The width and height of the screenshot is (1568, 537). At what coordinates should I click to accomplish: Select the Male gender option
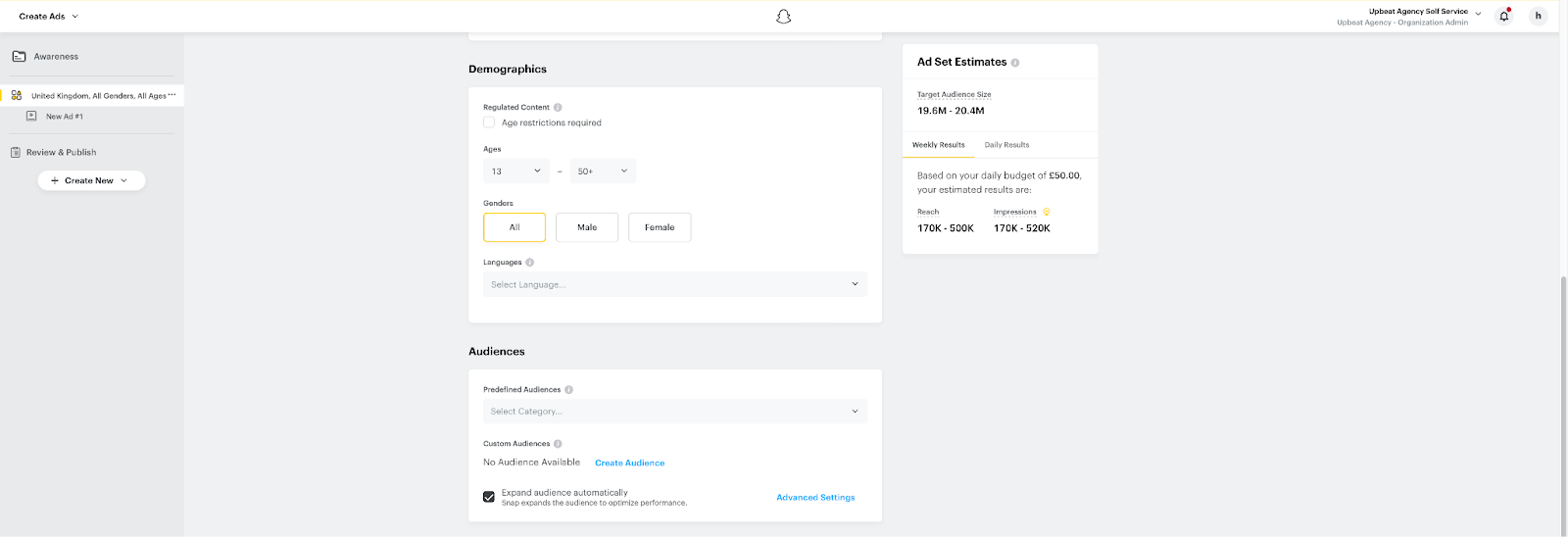click(x=587, y=227)
